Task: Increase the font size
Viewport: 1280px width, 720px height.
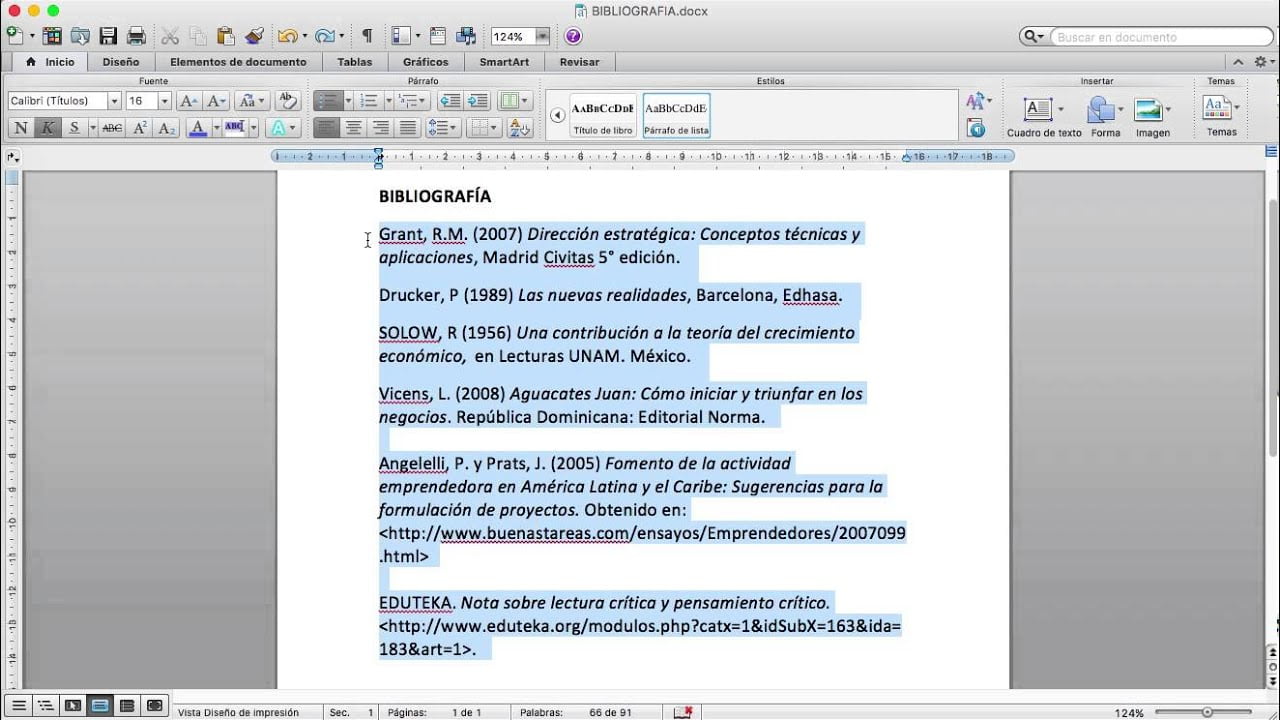Action: pos(188,101)
